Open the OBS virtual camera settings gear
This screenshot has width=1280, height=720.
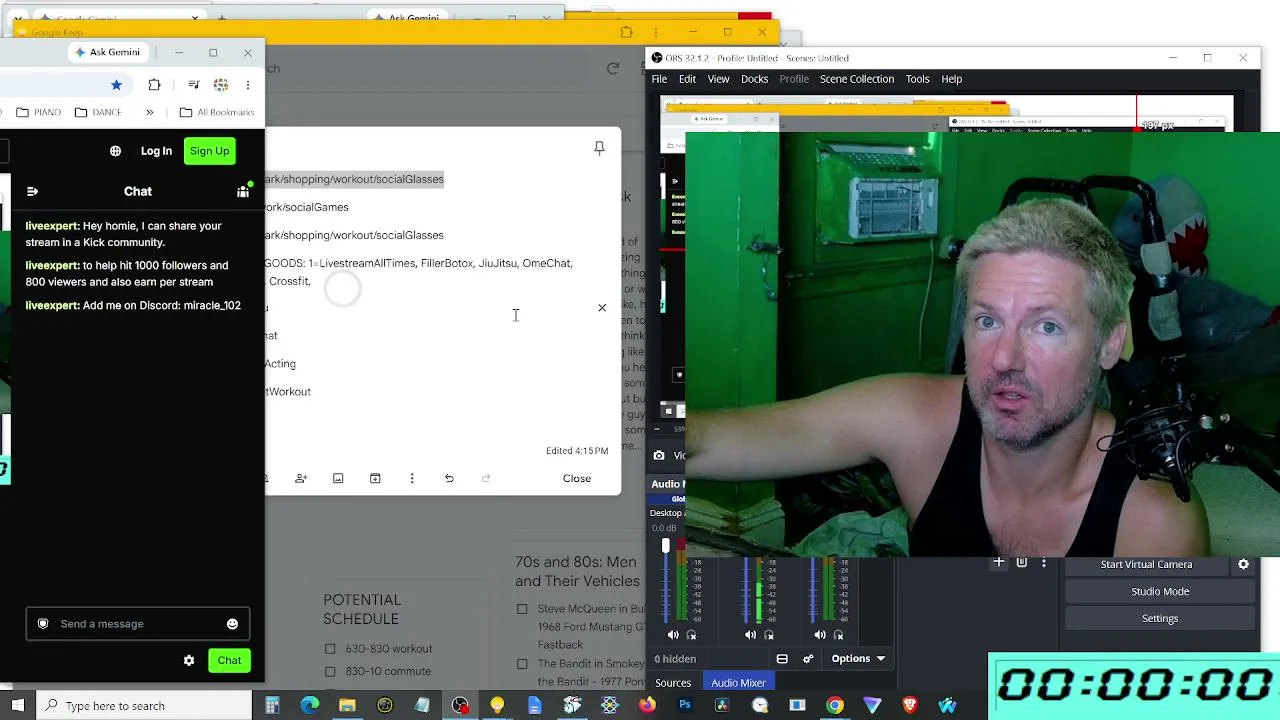(1243, 564)
